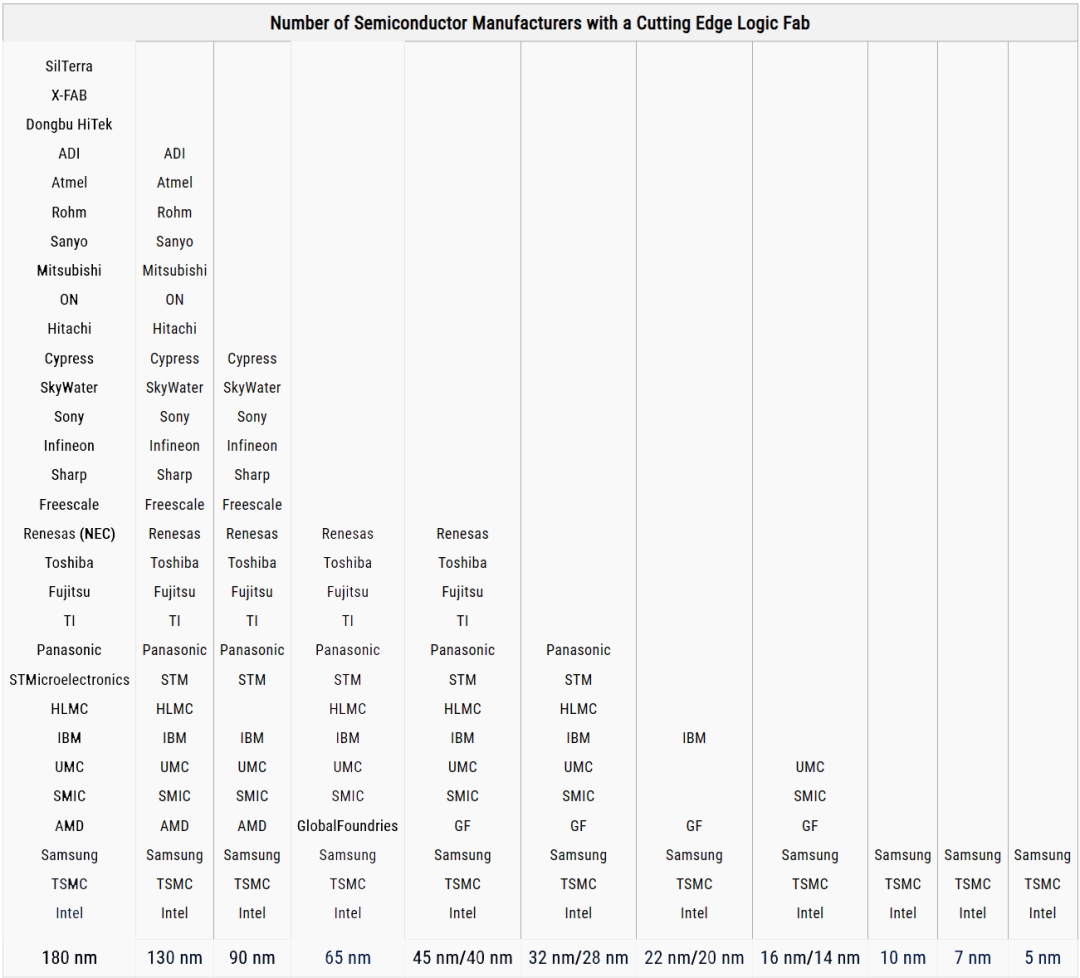The width and height of the screenshot is (1080, 978).
Task: Click Mitsubishi in the 130 nm column
Action: coord(174,270)
